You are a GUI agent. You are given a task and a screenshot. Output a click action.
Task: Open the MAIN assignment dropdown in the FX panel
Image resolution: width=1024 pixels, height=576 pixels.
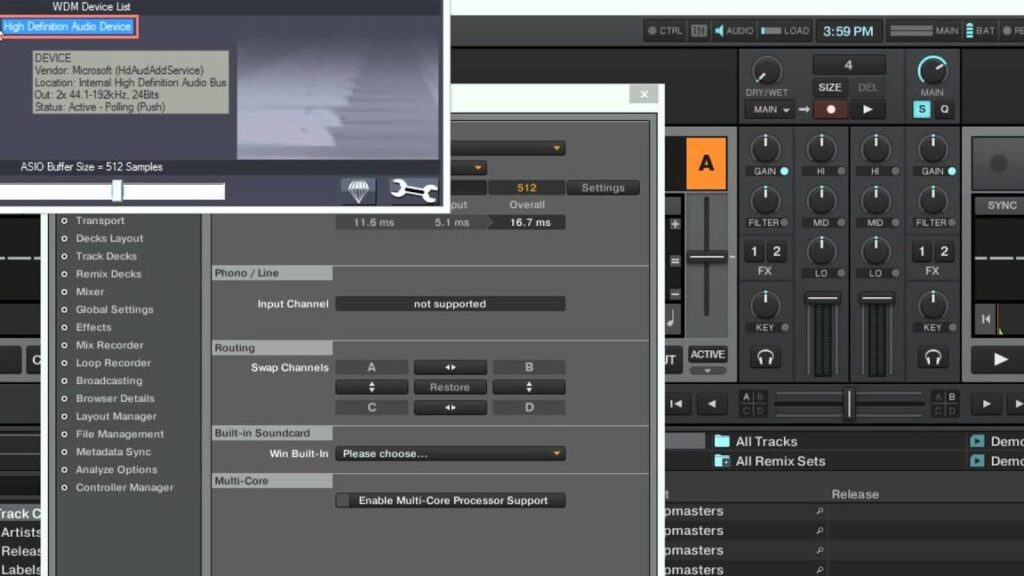click(x=769, y=109)
